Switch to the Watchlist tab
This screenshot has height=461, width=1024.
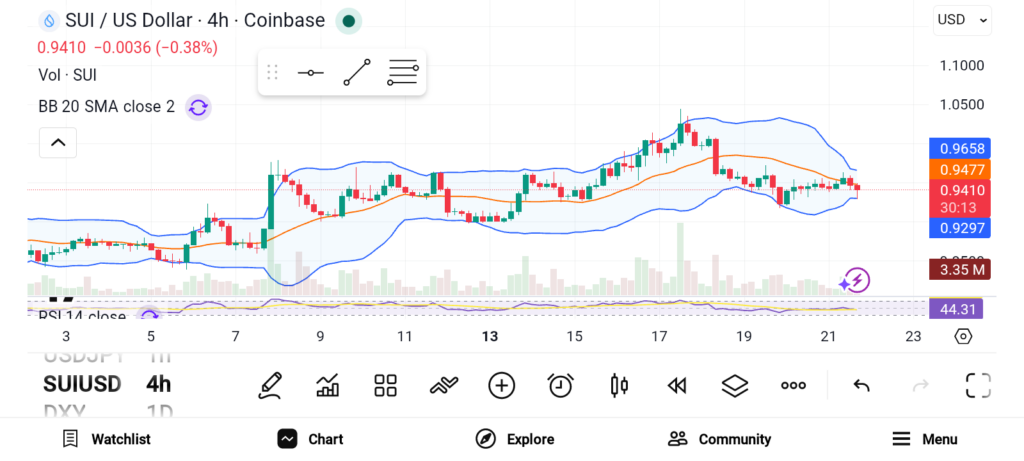106,439
